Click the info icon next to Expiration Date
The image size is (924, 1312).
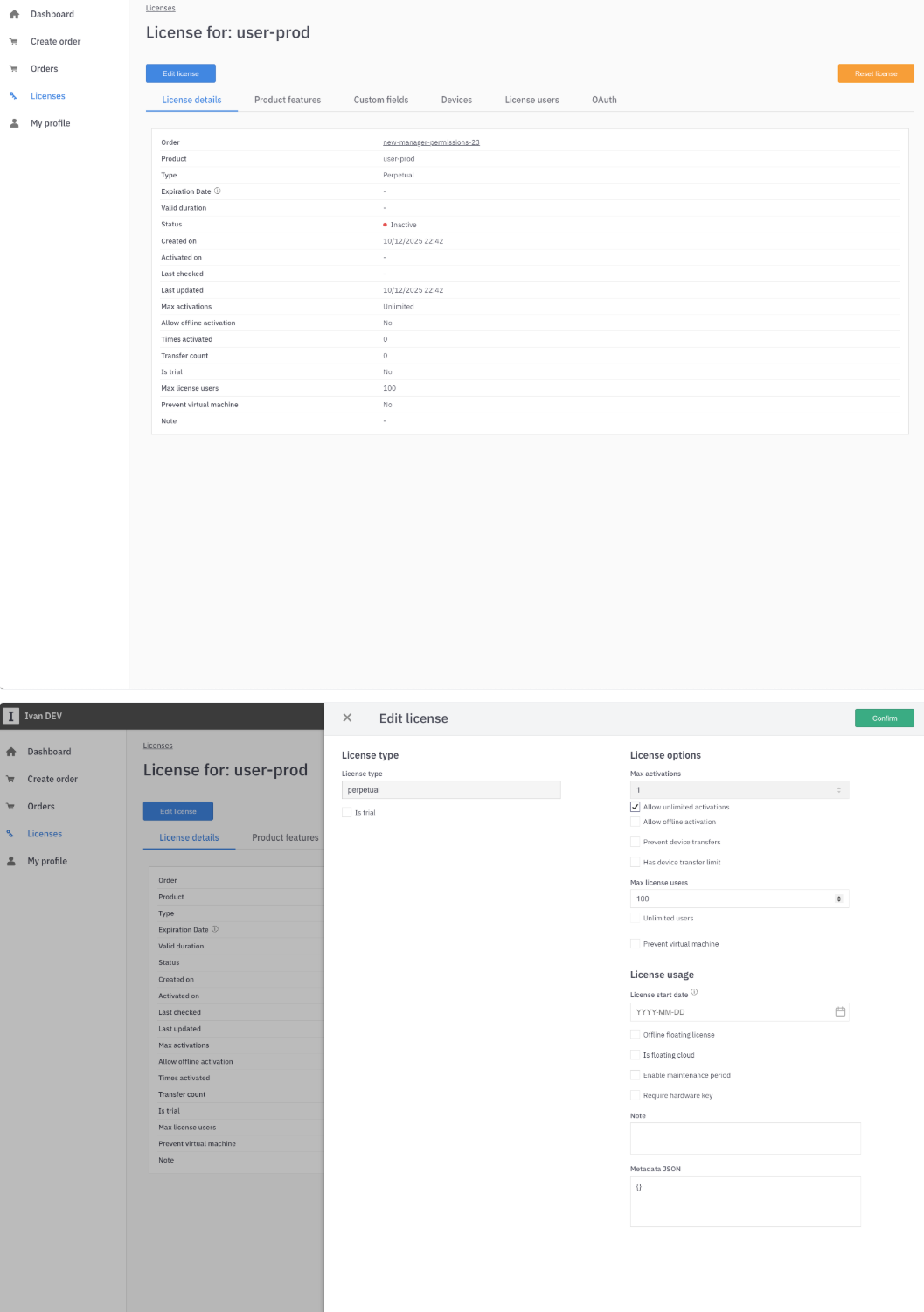218,191
